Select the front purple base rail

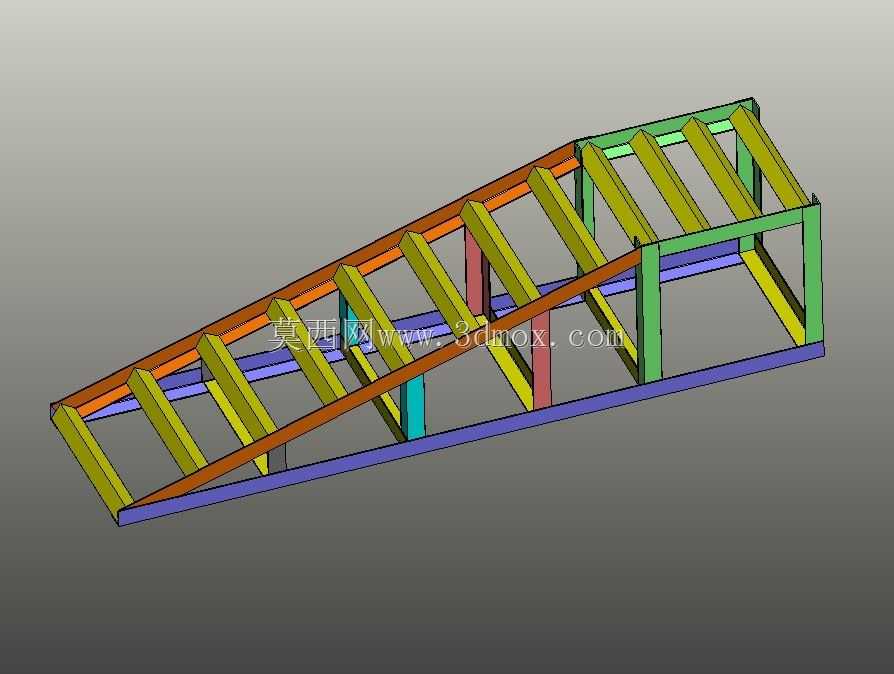[472, 433]
